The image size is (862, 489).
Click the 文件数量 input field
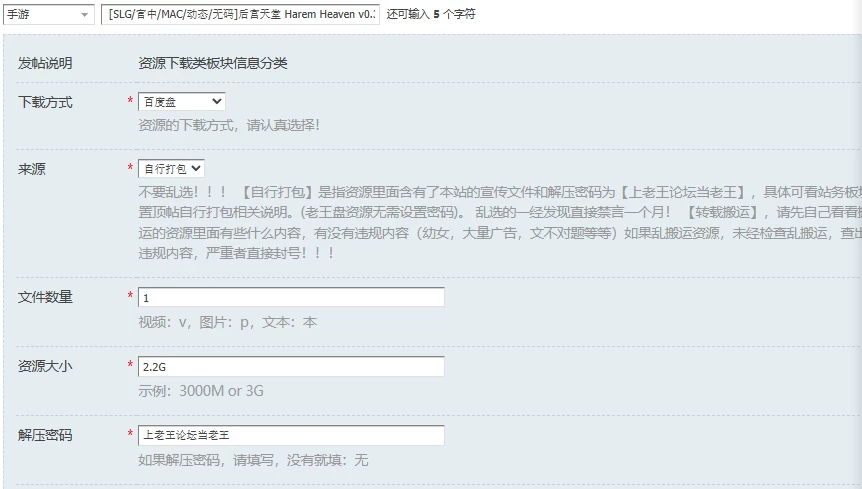pos(291,297)
